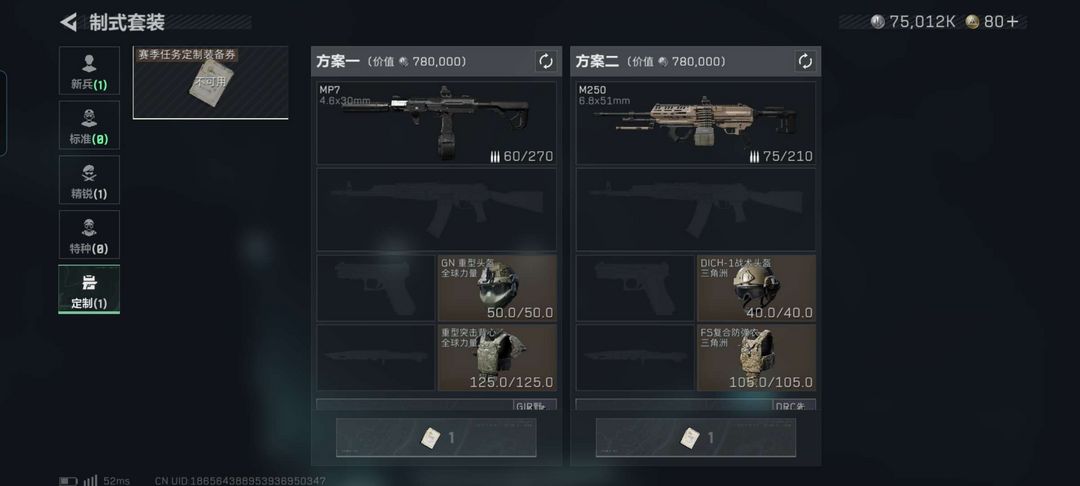This screenshot has height=486, width=1080.
Task: Open the 特种 kit category
Action: coord(89,234)
